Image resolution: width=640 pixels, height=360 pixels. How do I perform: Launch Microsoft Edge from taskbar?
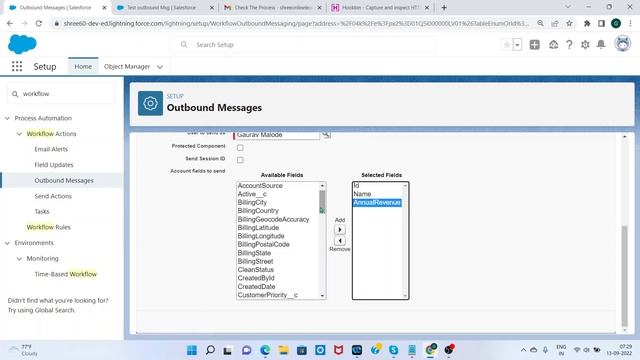(x=265, y=350)
